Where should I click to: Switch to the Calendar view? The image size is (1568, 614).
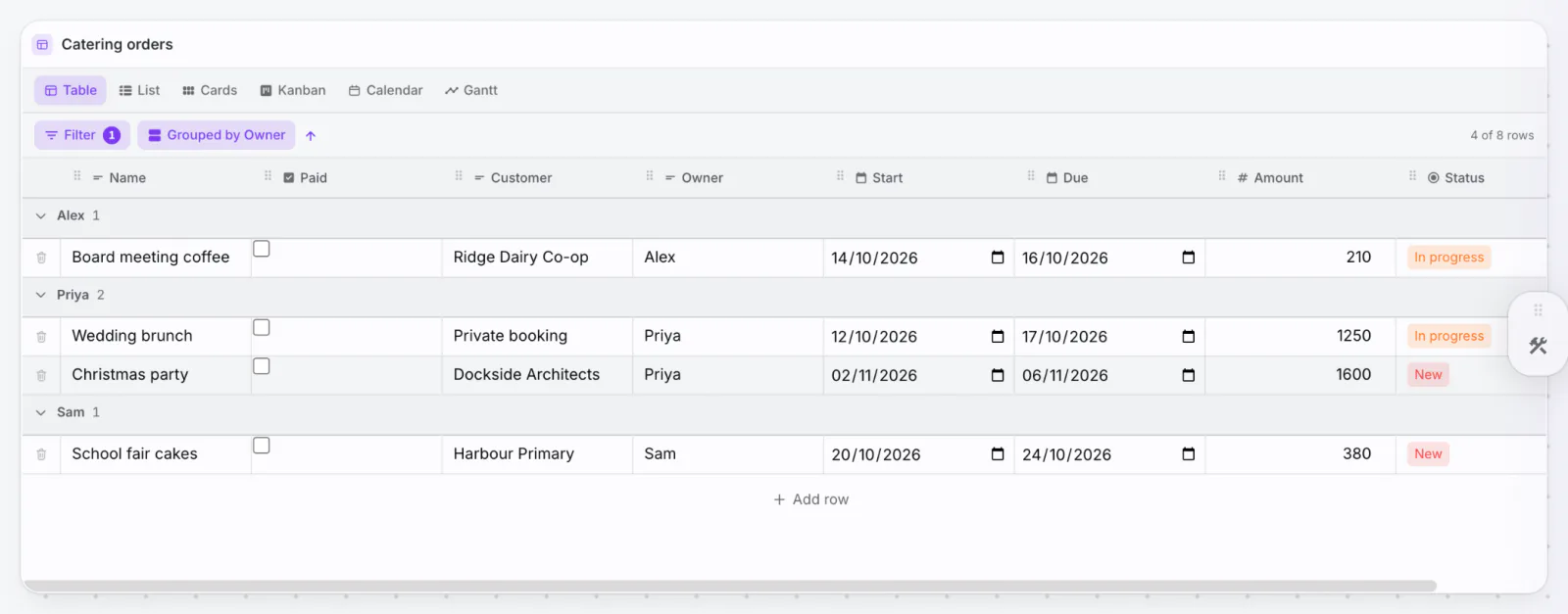click(x=385, y=90)
